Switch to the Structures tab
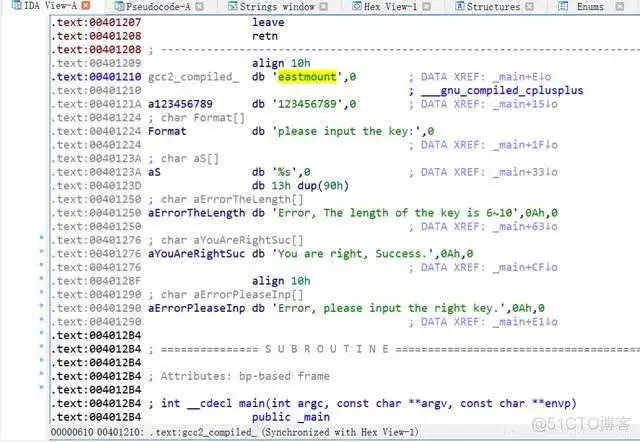Viewport: 640px width, 442px height. tap(494, 6)
